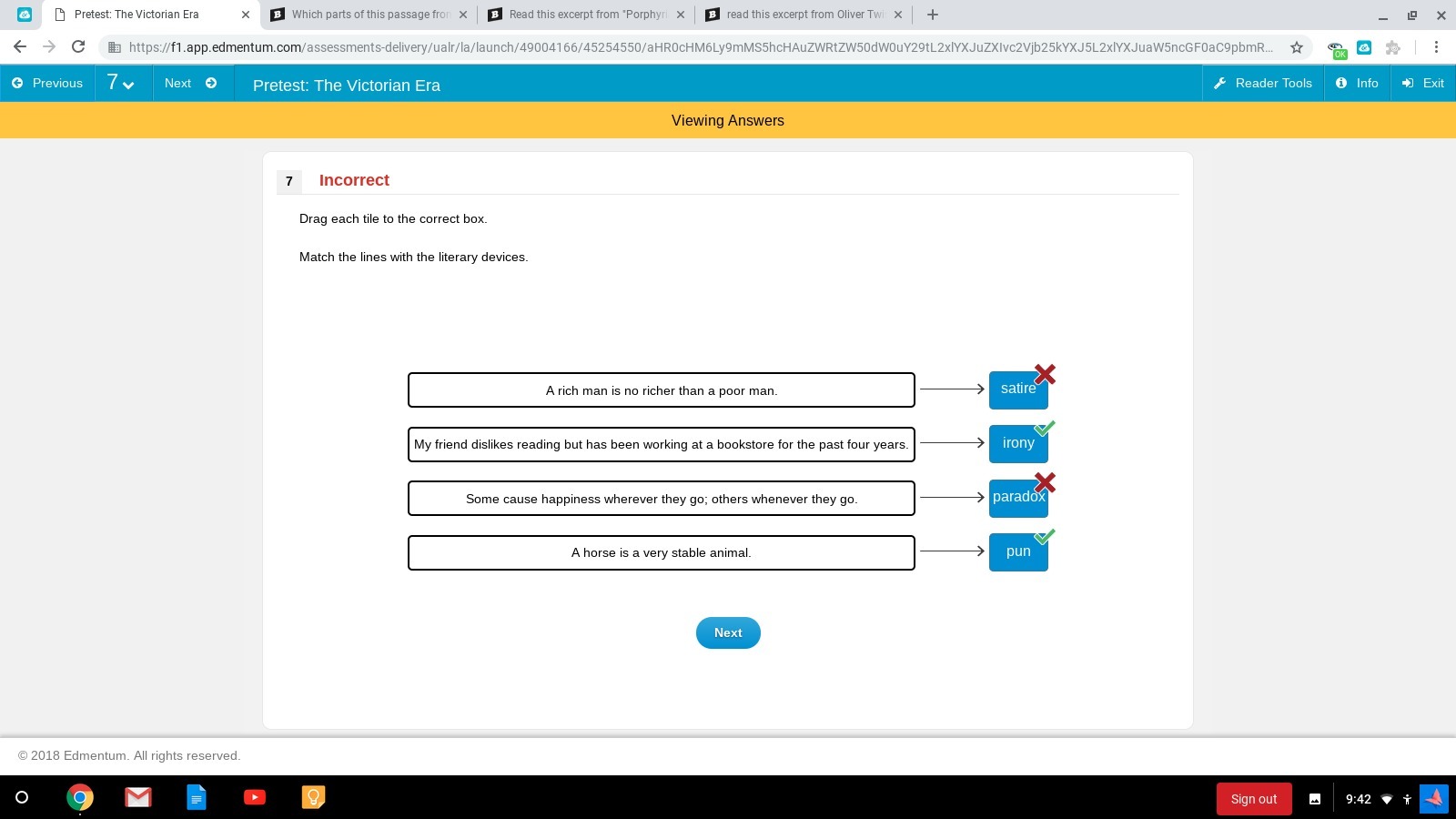
Task: Open Gmail from the shelf
Action: [x=138, y=798]
